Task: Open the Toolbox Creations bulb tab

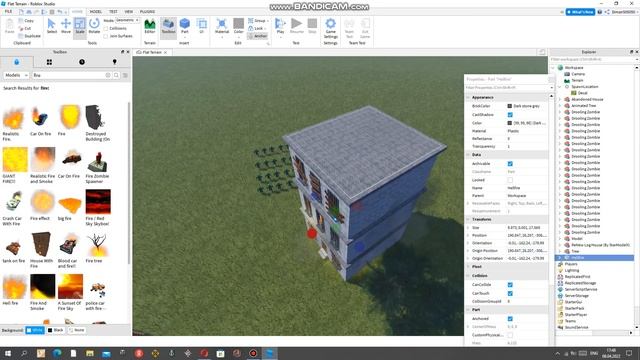Action: click(x=114, y=62)
